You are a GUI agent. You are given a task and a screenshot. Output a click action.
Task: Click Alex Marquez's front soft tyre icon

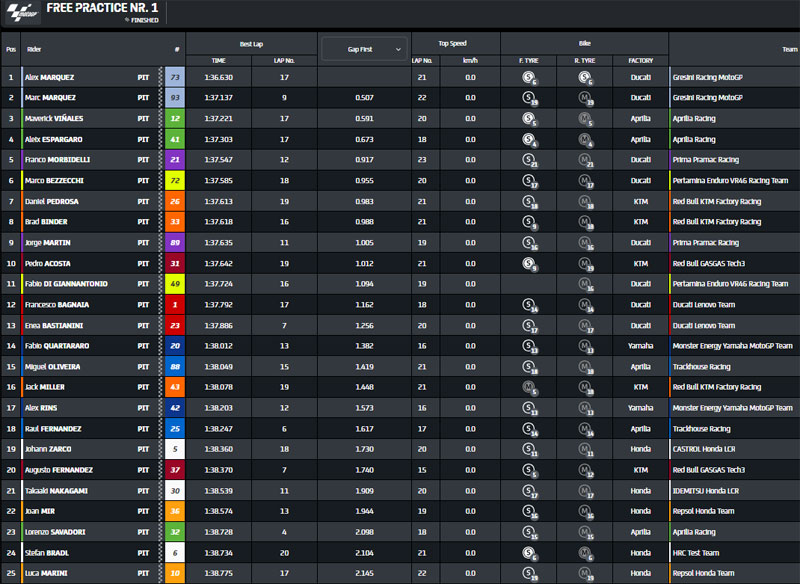(x=529, y=77)
